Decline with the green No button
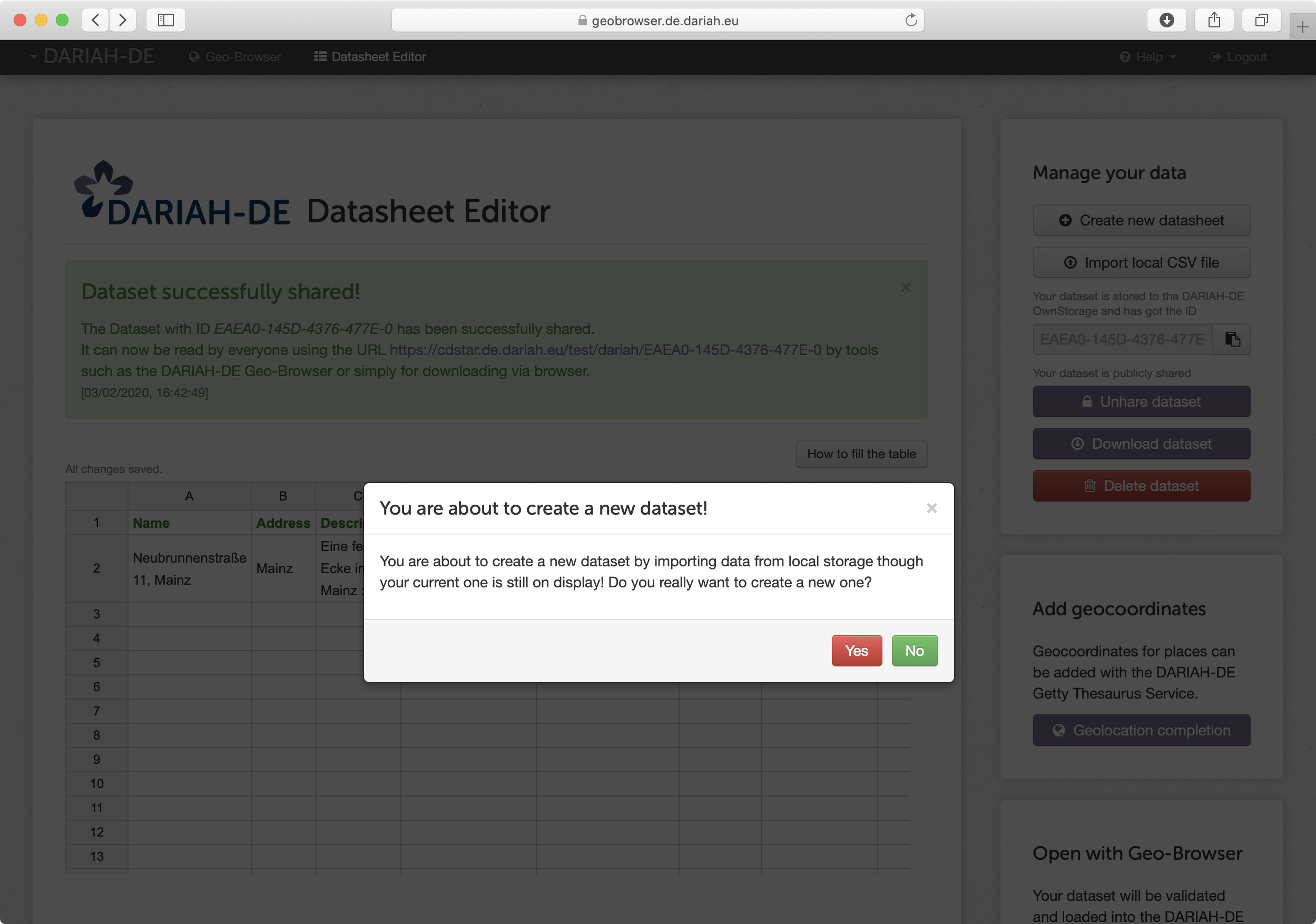Viewport: 1316px width, 924px height. point(914,651)
